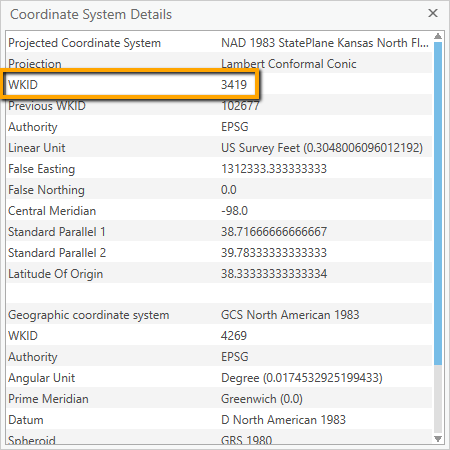Select Central Meridian value -98.0

pyautogui.click(x=234, y=211)
